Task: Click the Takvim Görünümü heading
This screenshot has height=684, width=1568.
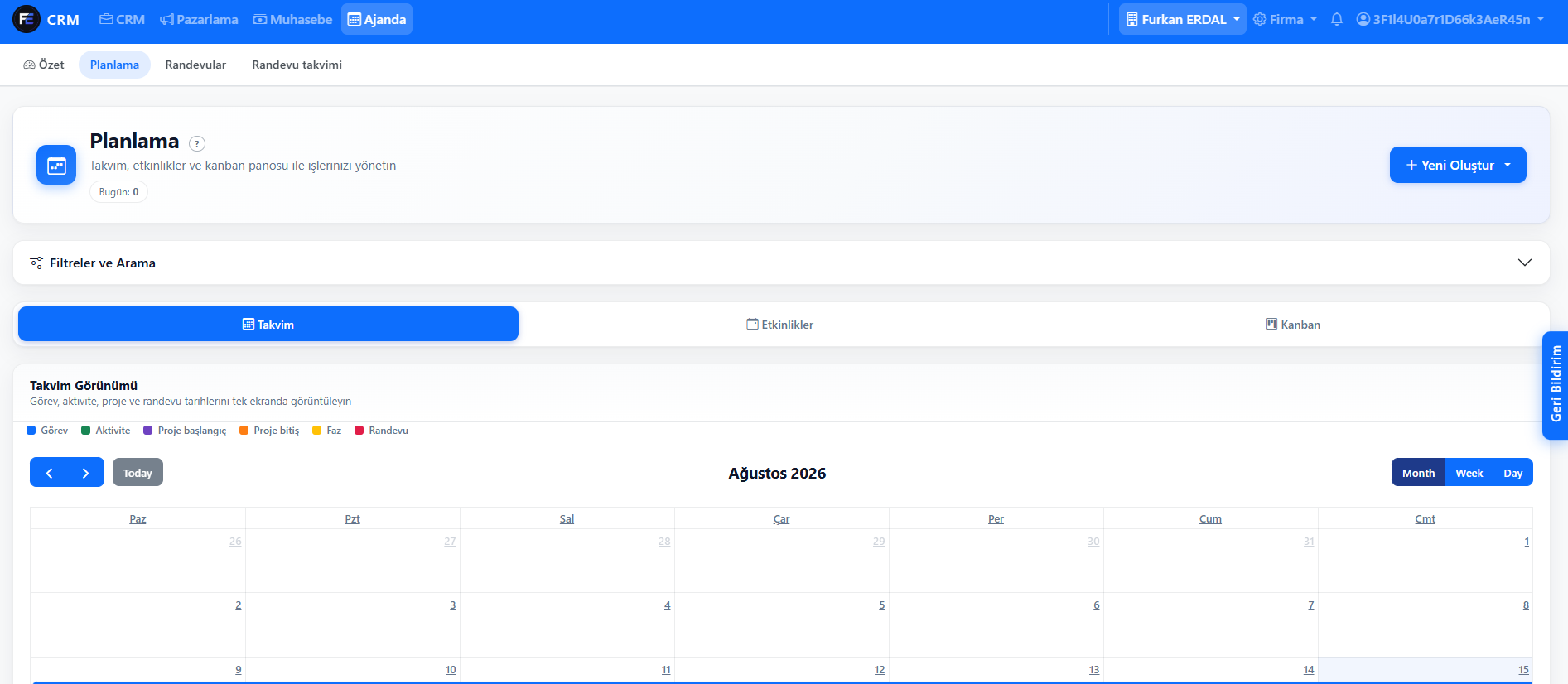Action: (x=84, y=385)
